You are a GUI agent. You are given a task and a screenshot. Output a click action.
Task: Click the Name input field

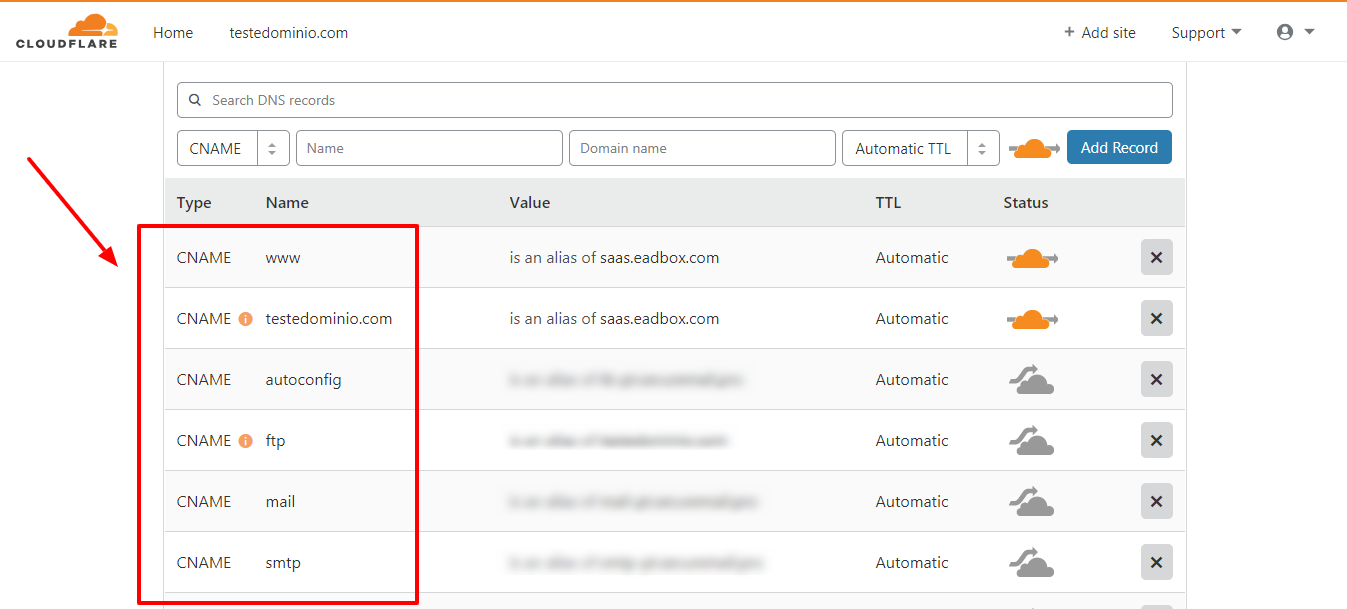coord(429,148)
